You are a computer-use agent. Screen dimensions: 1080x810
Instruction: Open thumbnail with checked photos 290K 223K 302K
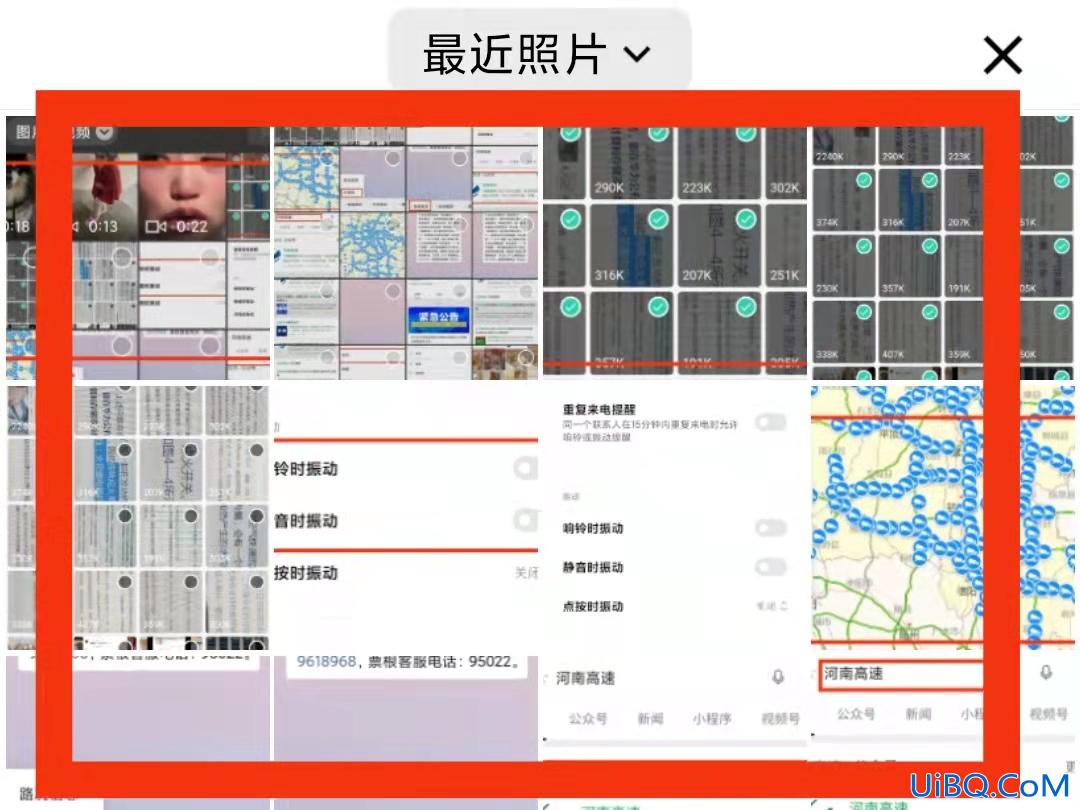coord(674,248)
